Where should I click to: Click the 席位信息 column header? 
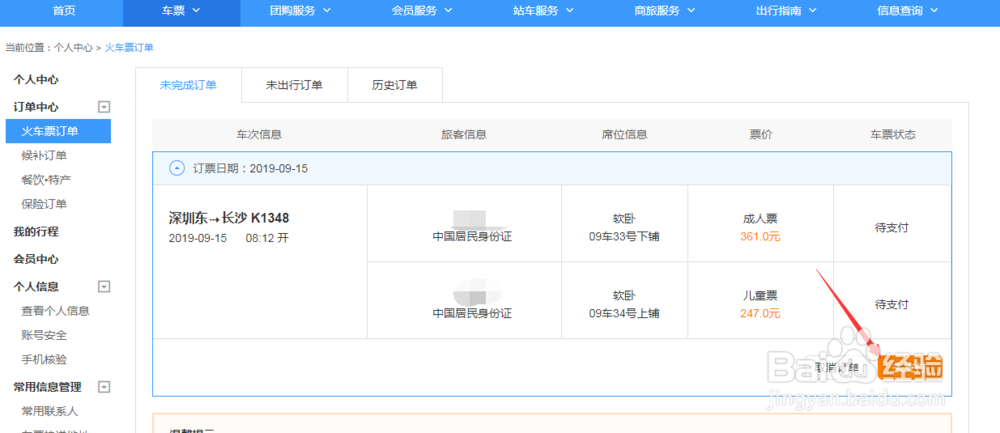624,135
